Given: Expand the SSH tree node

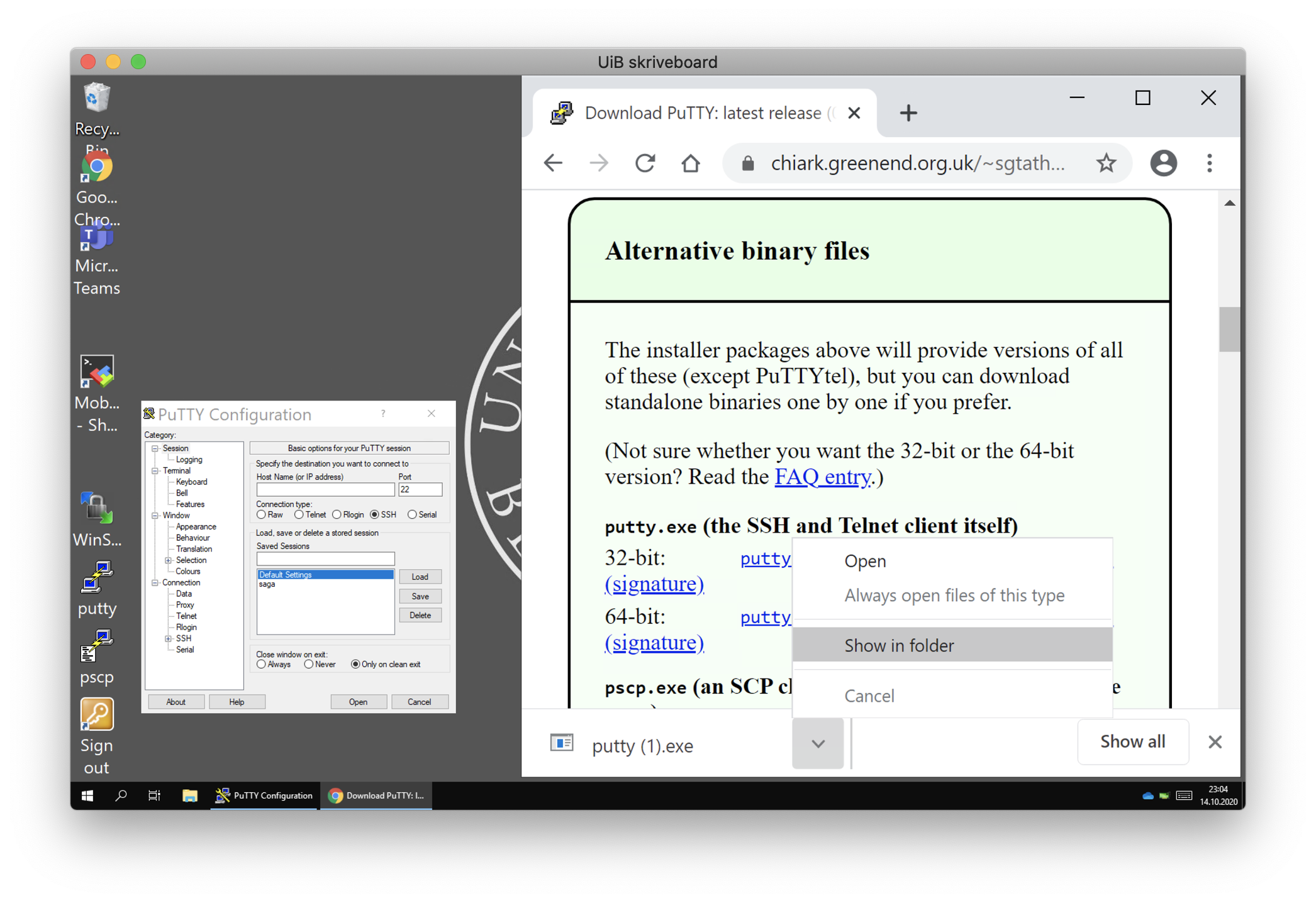Looking at the screenshot, I should (168, 639).
